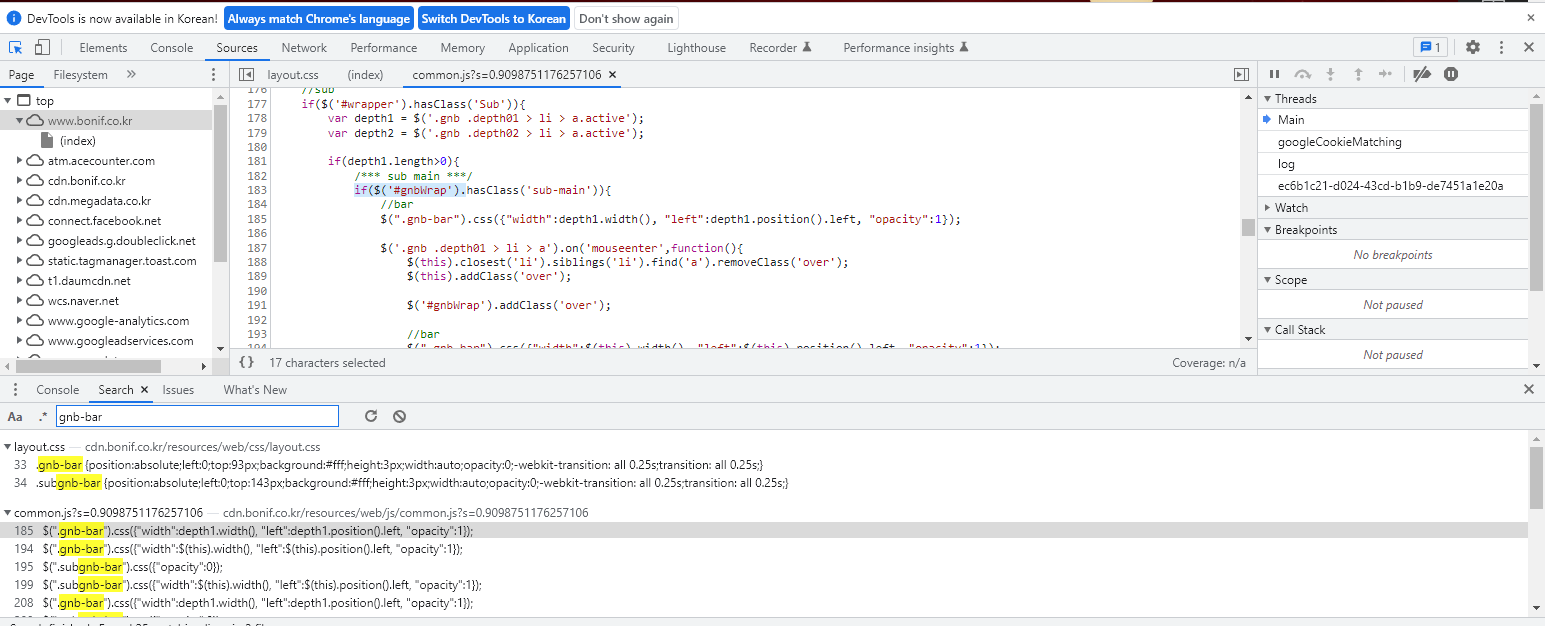Open the Page pane three-dot menu
The height and width of the screenshot is (626, 1545).
point(213,75)
